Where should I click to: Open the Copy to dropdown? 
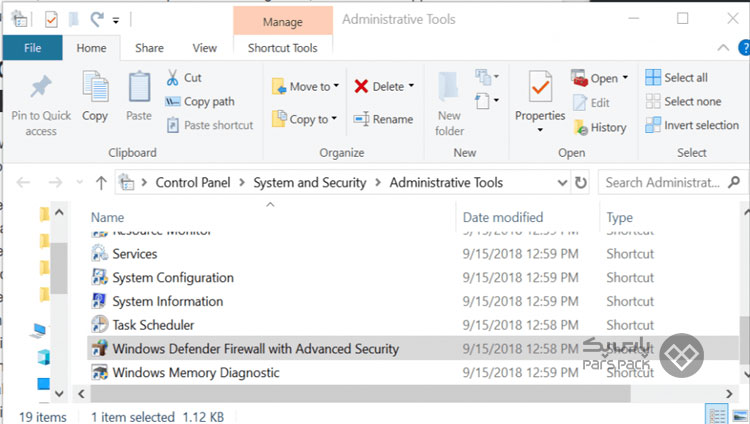coord(305,119)
